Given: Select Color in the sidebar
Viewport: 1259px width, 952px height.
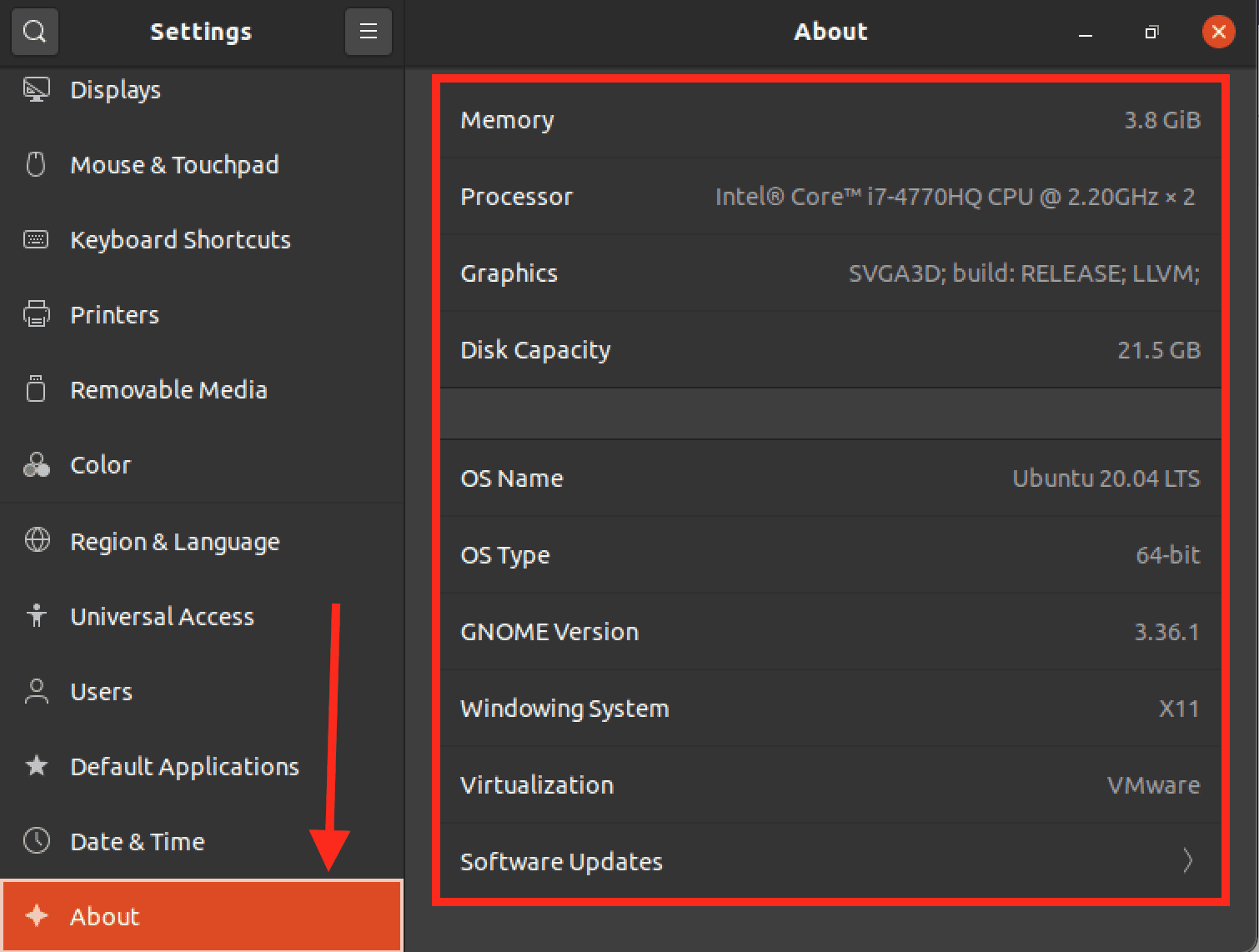Looking at the screenshot, I should tap(202, 464).
